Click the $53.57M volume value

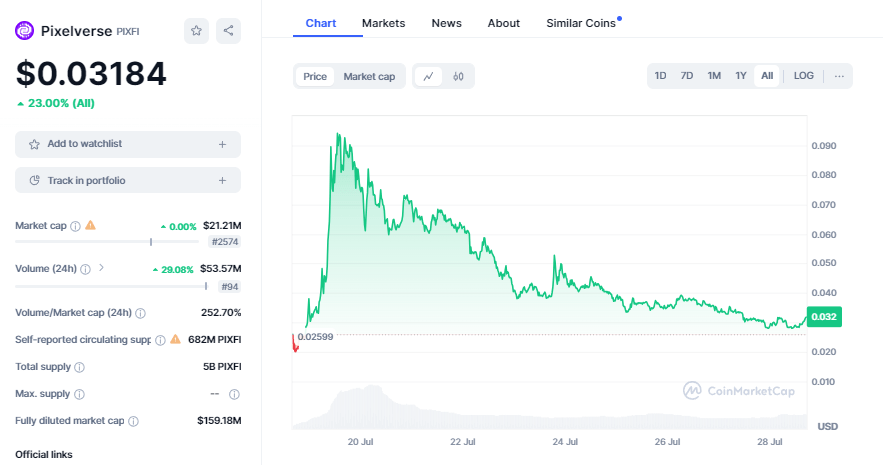pos(221,269)
